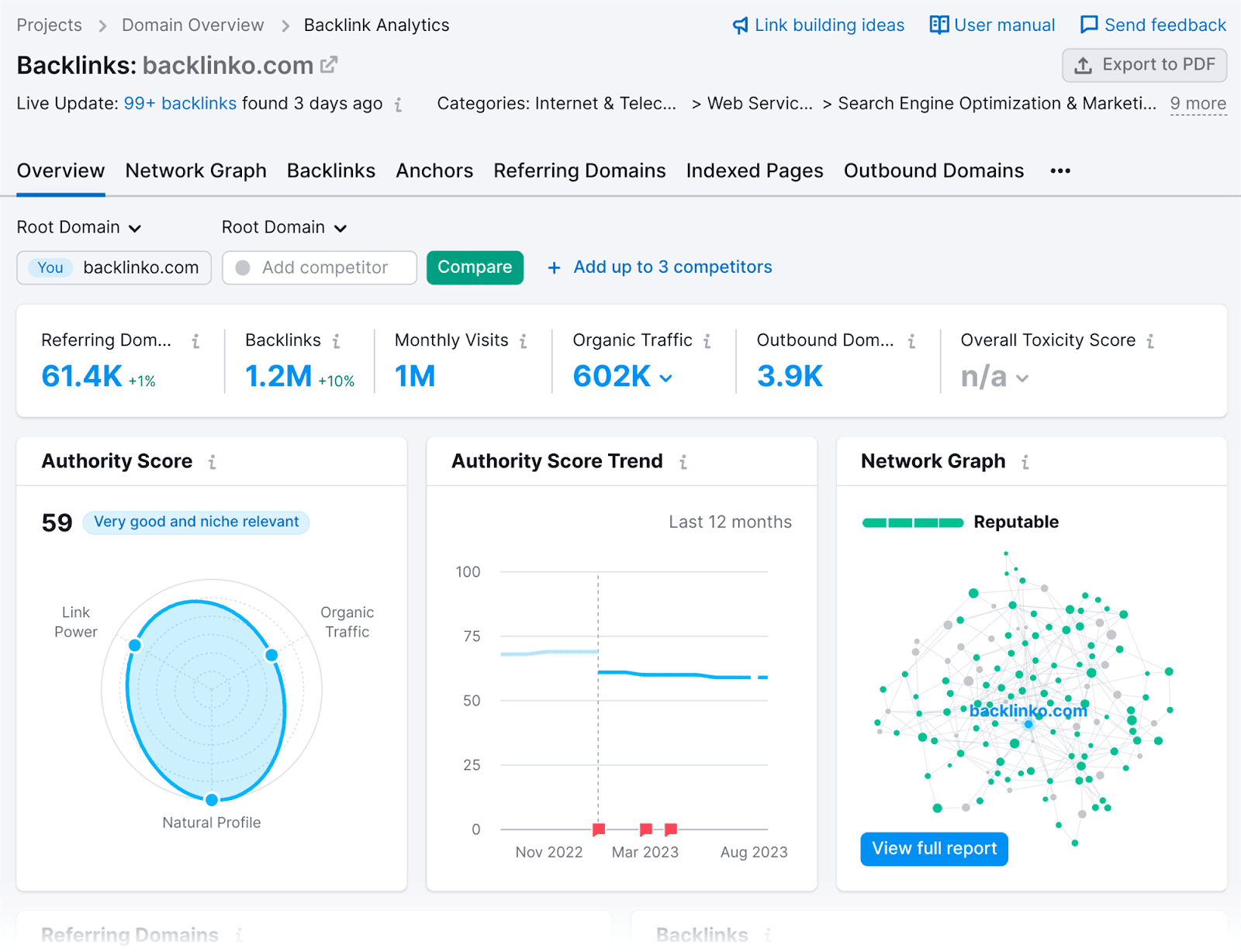Open the first Root Domain dropdown
The width and height of the screenshot is (1241, 952).
(x=78, y=227)
